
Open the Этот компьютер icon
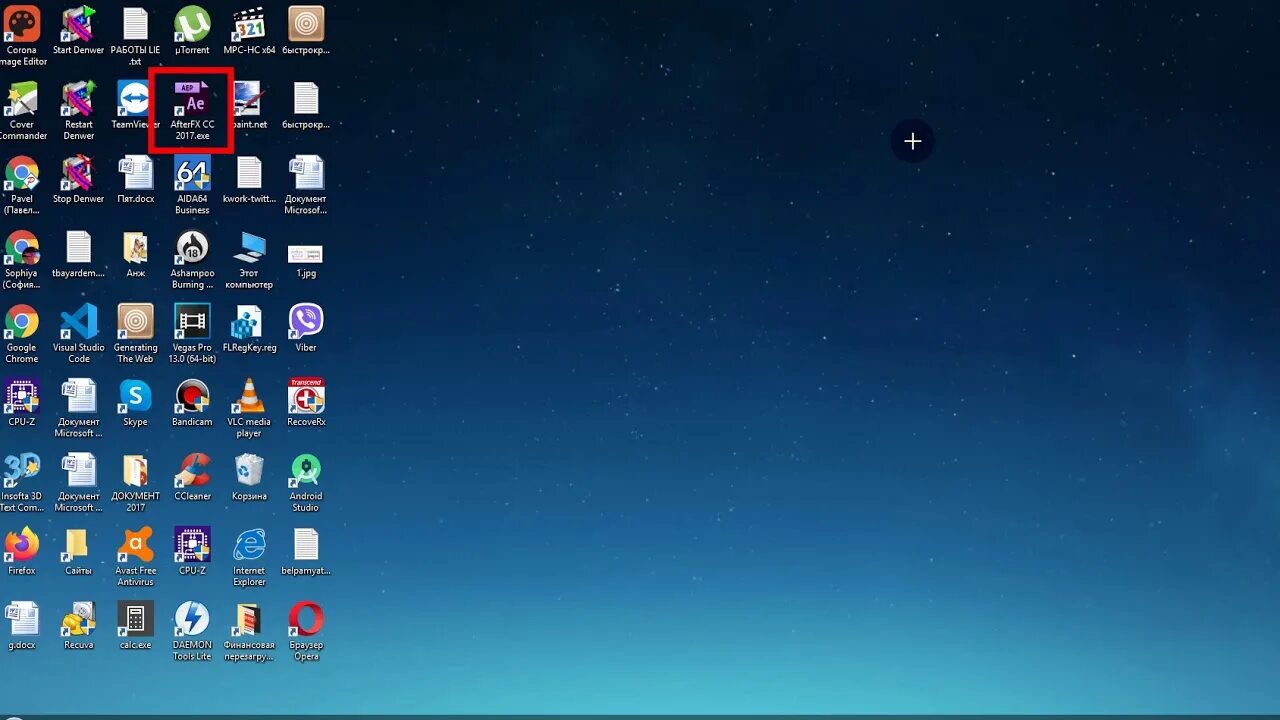tap(249, 259)
